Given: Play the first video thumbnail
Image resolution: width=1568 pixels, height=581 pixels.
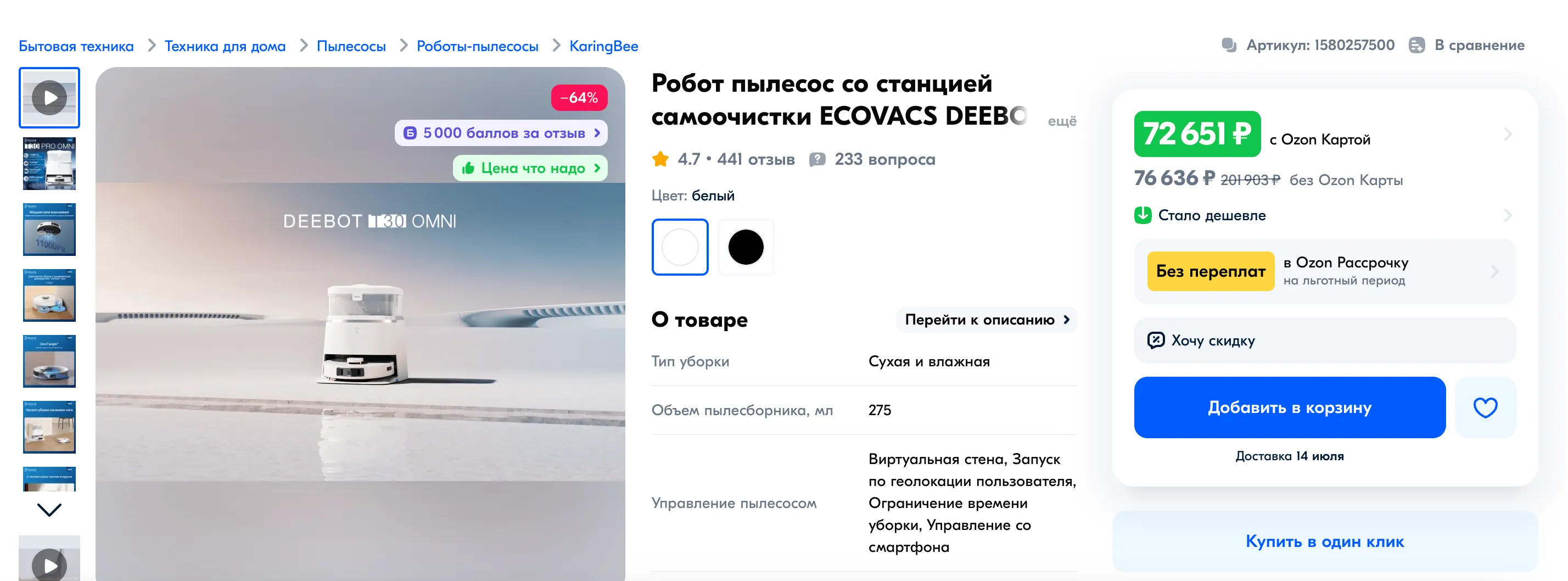Looking at the screenshot, I should [x=49, y=97].
